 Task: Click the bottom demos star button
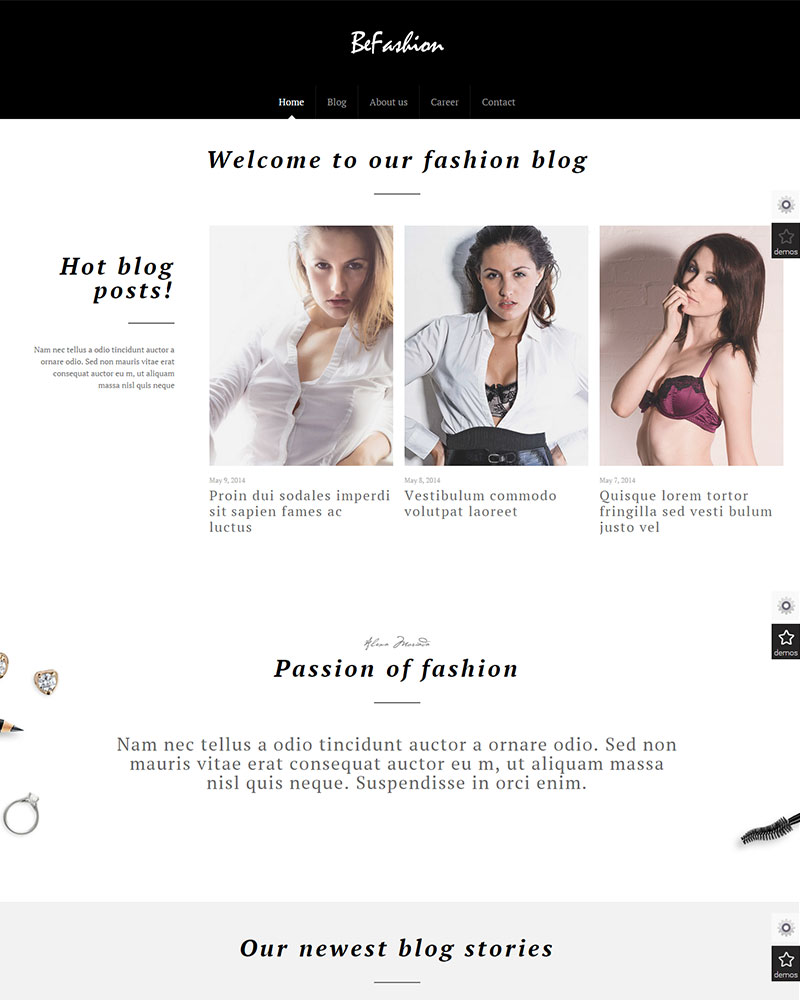[x=786, y=964]
